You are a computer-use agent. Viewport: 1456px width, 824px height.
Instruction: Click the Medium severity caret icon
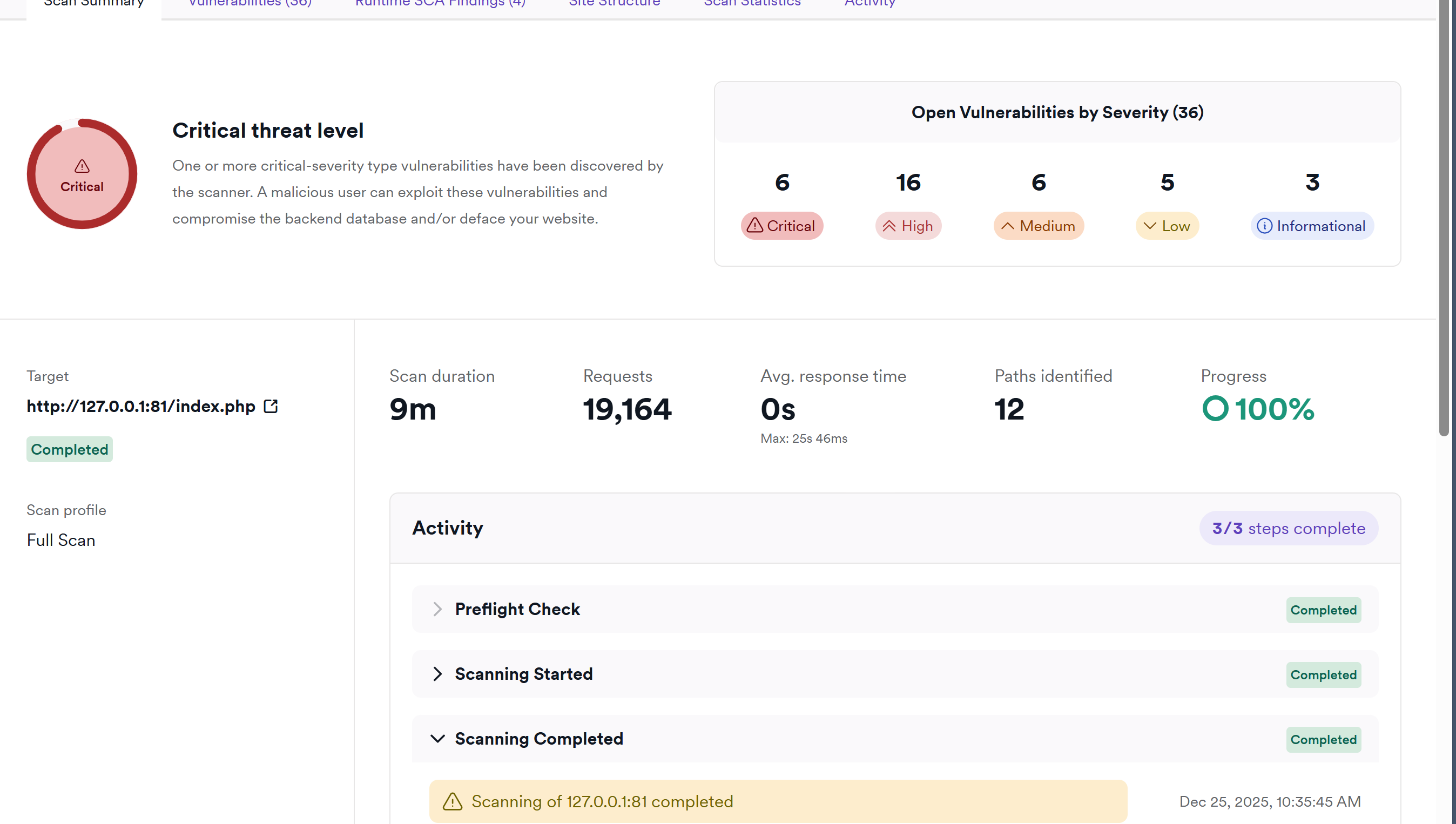pos(1007,226)
